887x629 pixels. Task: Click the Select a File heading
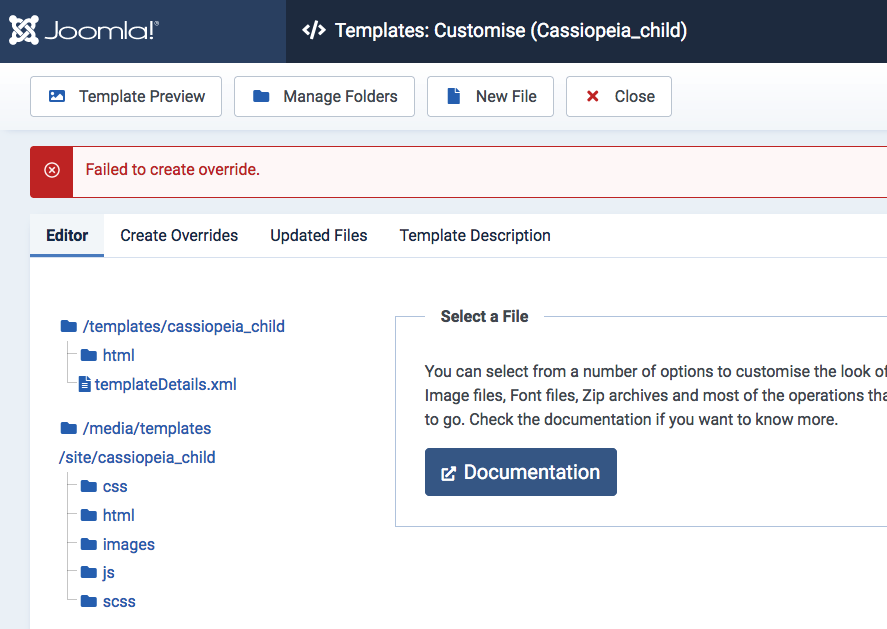pyautogui.click(x=484, y=316)
